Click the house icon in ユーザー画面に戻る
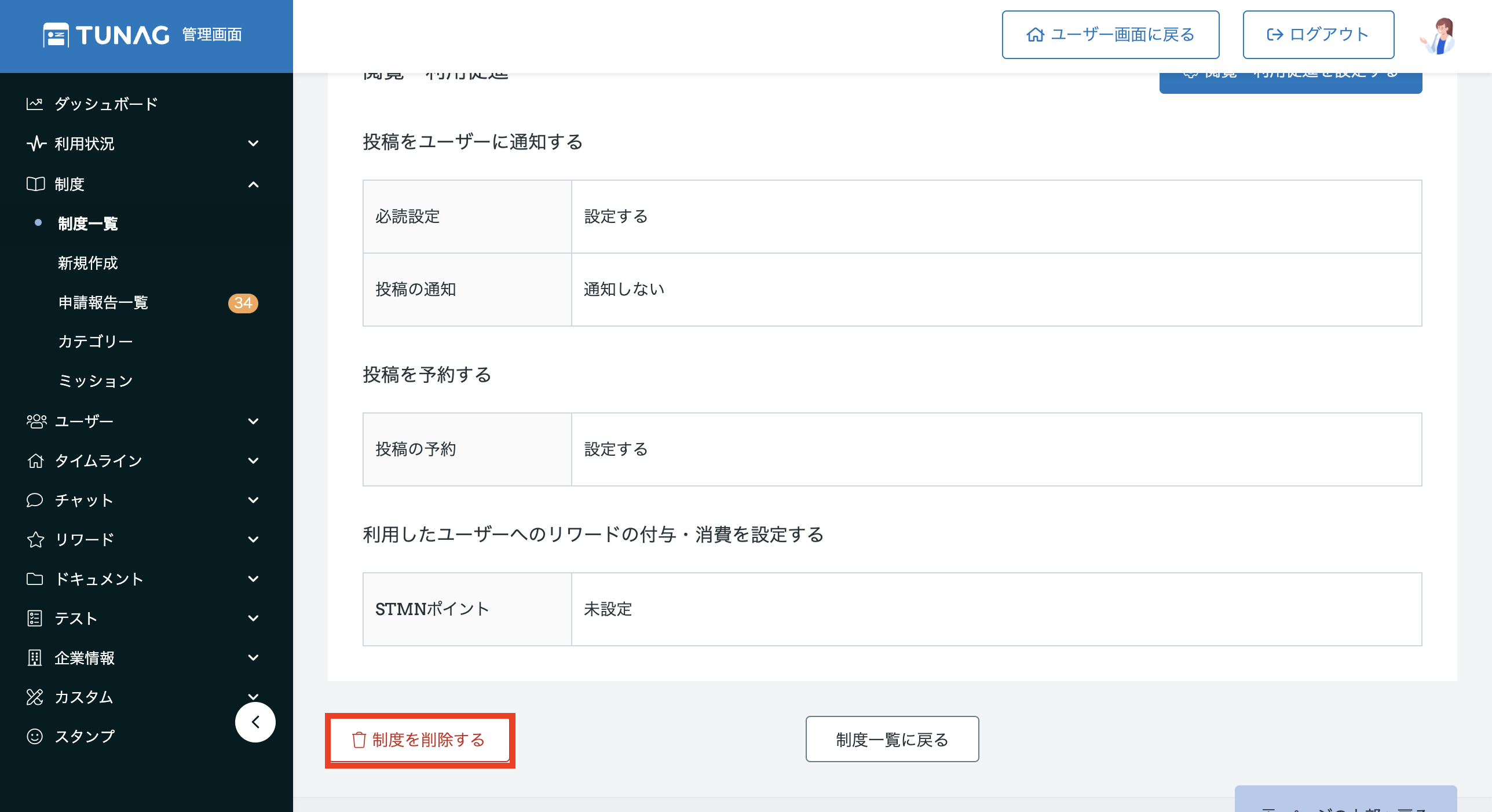1492x812 pixels. (x=1035, y=35)
